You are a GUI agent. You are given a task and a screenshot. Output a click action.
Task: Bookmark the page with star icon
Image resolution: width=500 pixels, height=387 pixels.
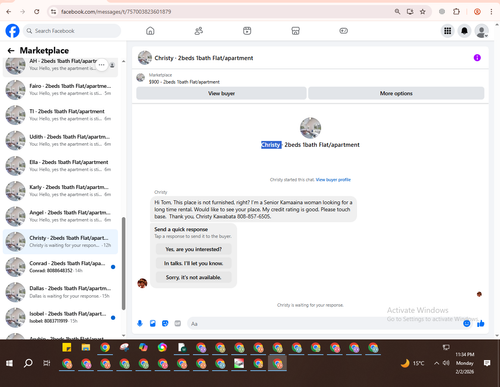point(423,12)
